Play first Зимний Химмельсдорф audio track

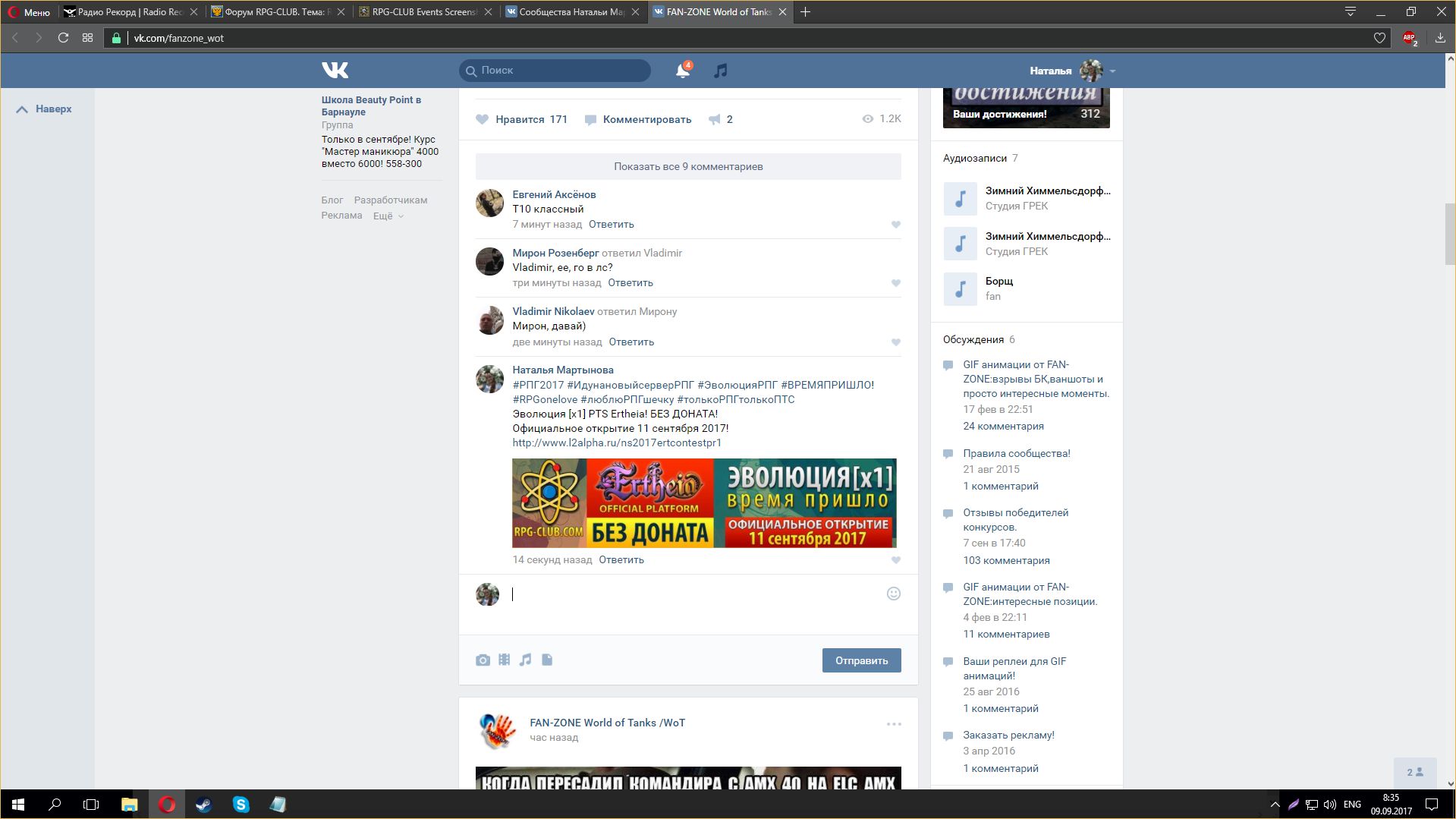(x=960, y=198)
